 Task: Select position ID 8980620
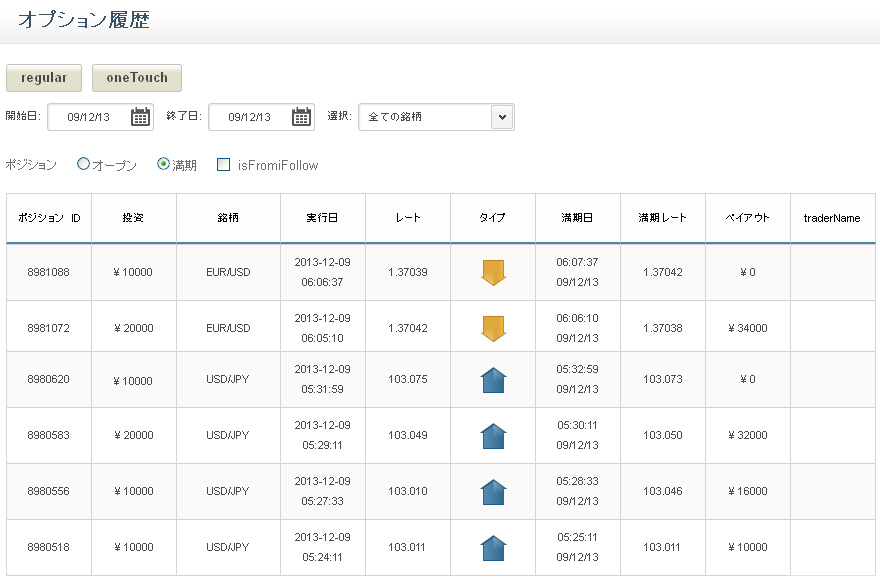pos(48,379)
